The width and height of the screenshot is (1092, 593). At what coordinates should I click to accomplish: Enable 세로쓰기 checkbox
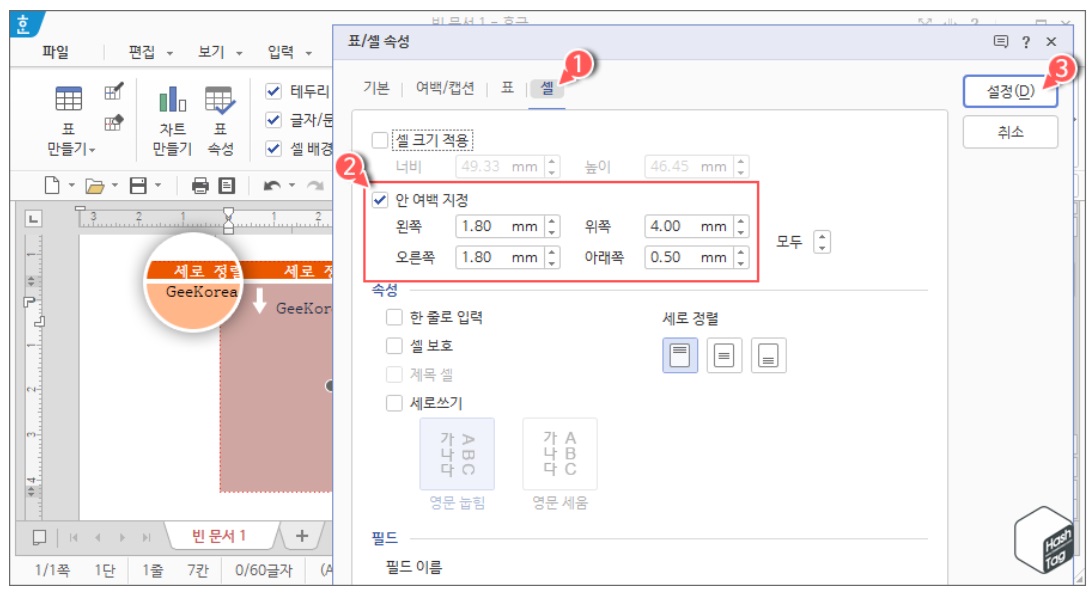(394, 403)
